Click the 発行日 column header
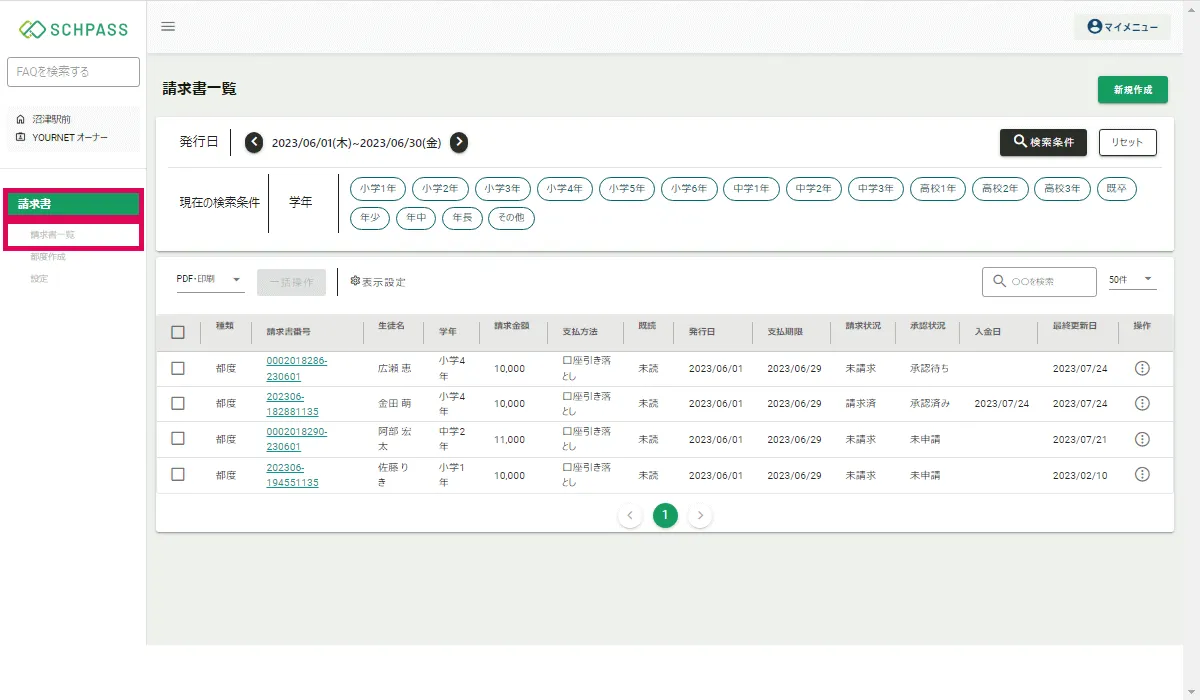The height and width of the screenshot is (700, 1200). coord(701,332)
